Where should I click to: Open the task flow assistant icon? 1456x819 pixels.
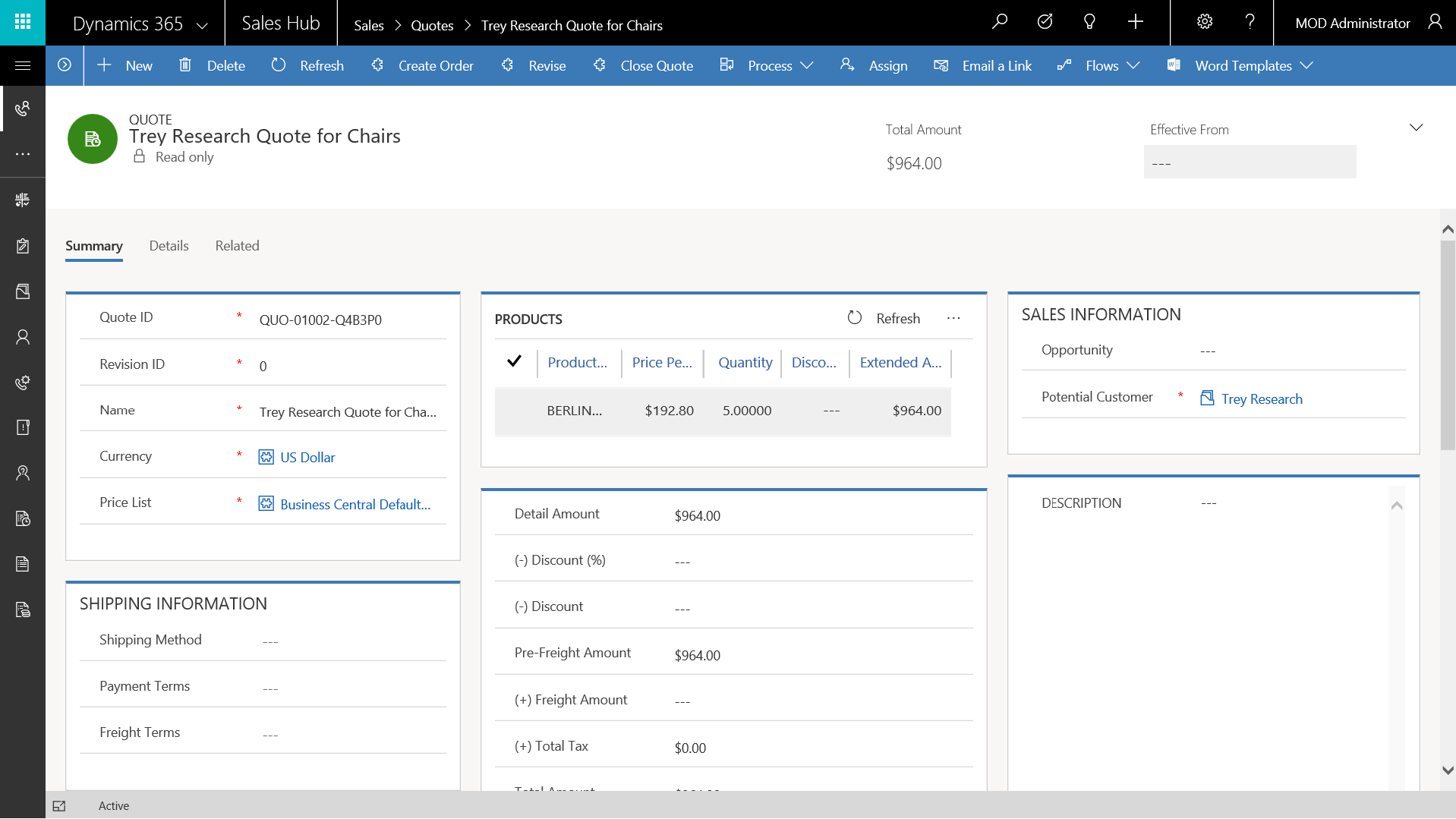pyautogui.click(x=1045, y=22)
